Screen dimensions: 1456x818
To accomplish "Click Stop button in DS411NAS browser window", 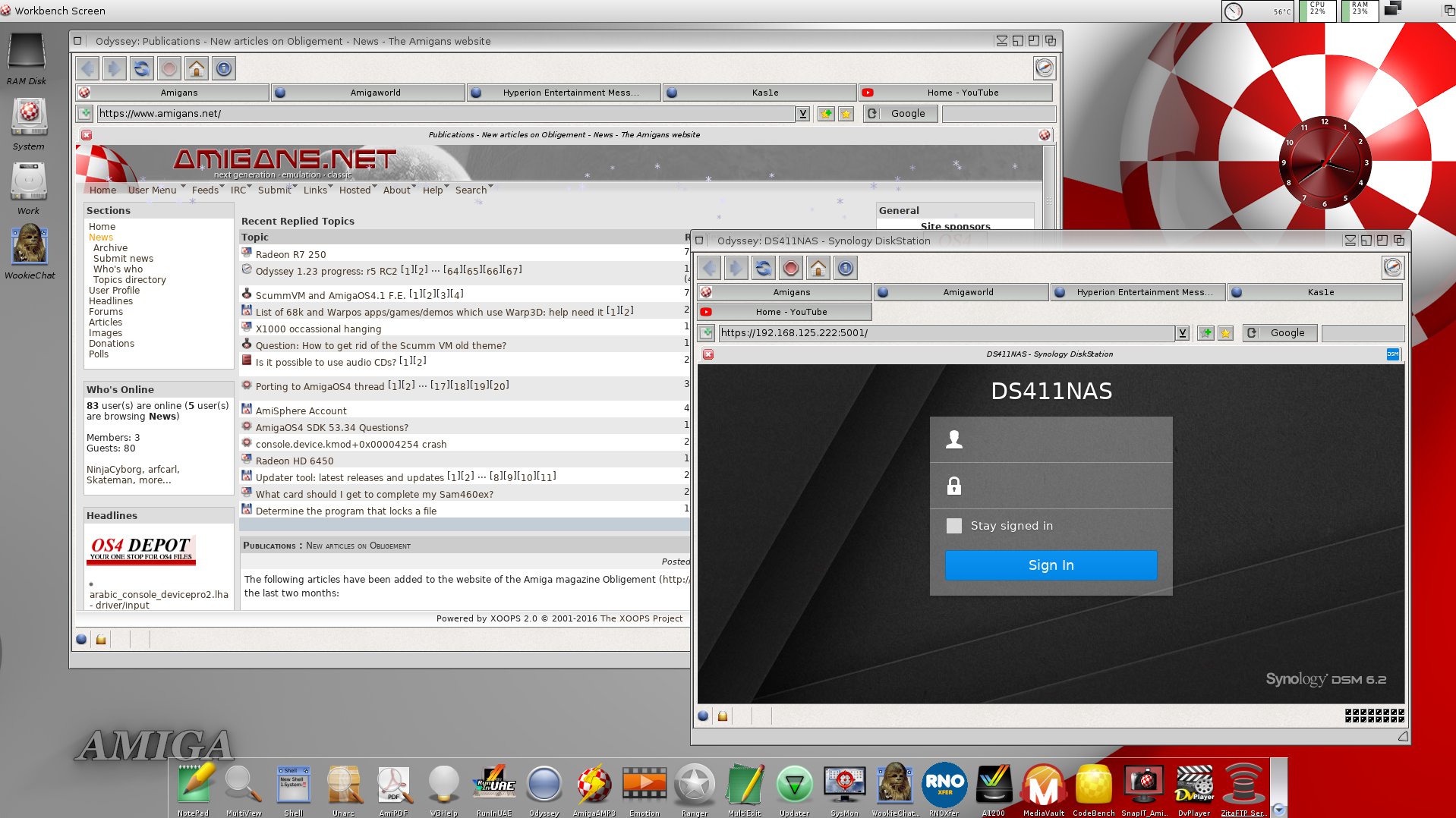I will click(791, 268).
